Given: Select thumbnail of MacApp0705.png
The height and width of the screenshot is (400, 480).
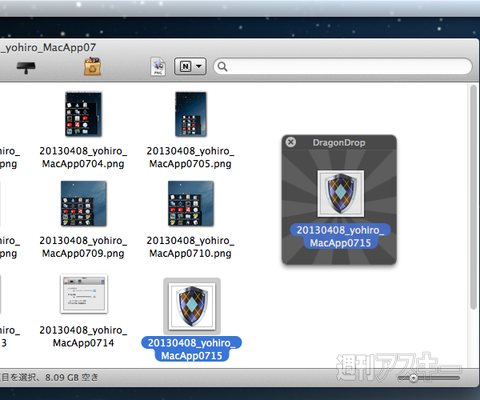Looking at the screenshot, I should (x=191, y=114).
